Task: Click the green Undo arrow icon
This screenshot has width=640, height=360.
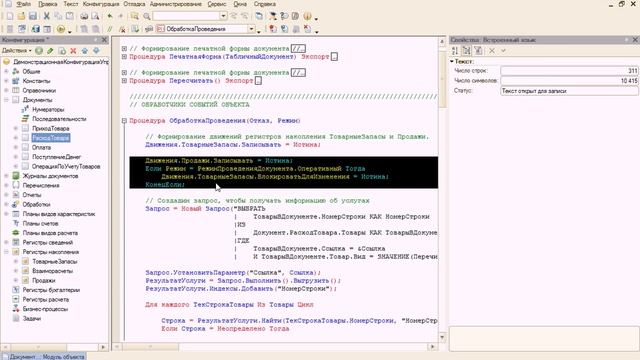Action: pyautogui.click(x=109, y=16)
